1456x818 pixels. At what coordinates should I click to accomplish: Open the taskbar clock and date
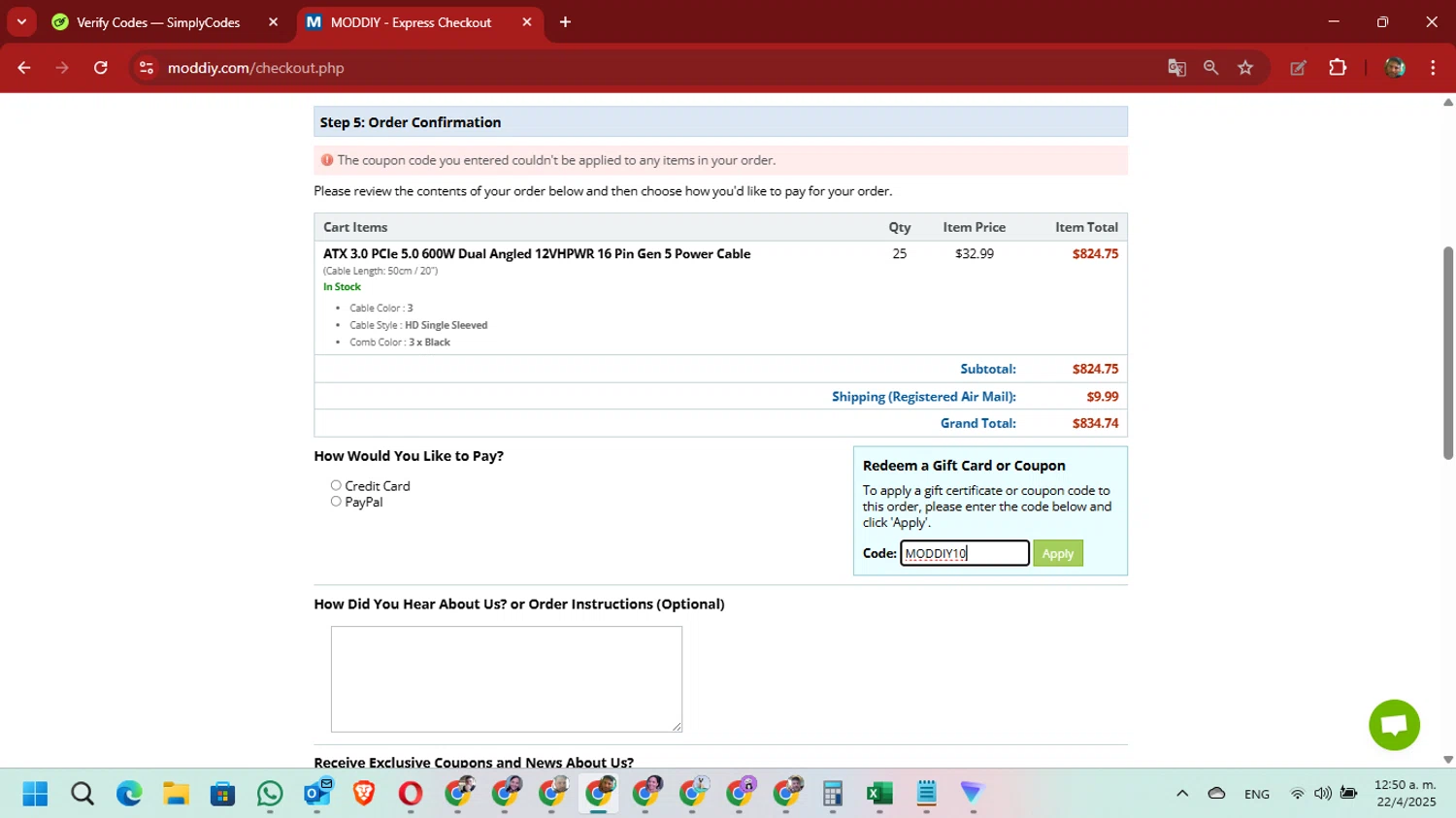click(x=1405, y=794)
